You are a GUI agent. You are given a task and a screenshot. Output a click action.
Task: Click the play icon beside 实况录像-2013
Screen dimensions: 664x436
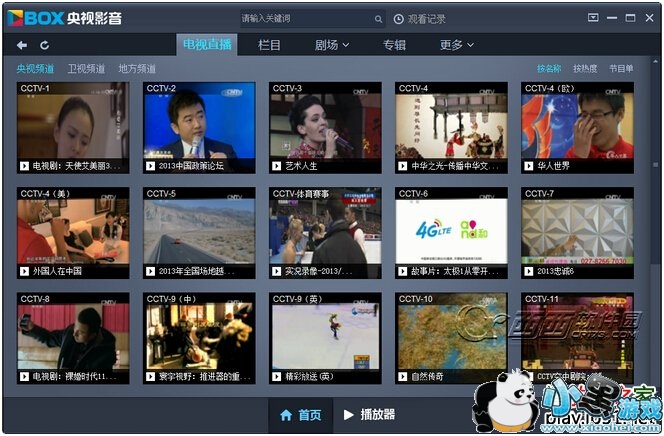click(277, 271)
